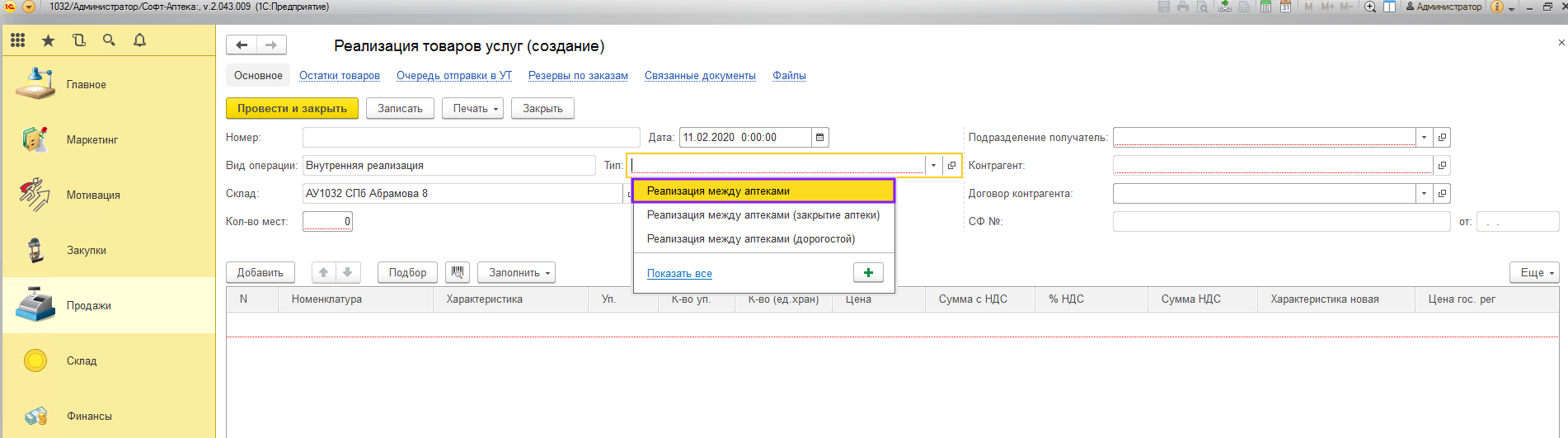Image resolution: width=1568 pixels, height=438 pixels.
Task: Click into the Кол-во мест input field
Action: [327, 221]
